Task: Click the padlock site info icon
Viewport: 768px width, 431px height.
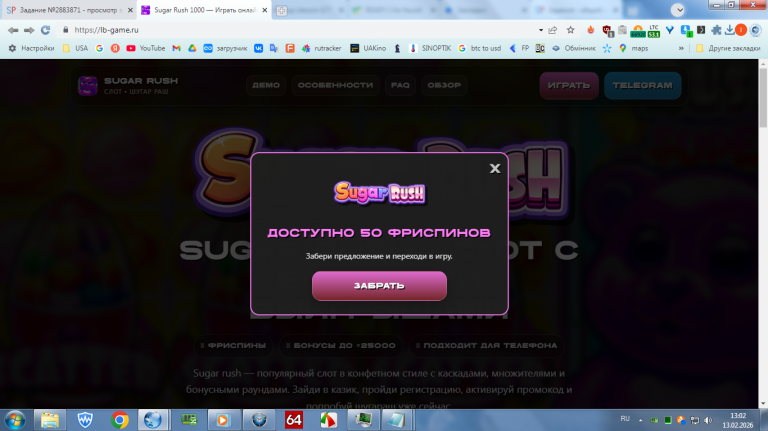Action: tap(66, 30)
